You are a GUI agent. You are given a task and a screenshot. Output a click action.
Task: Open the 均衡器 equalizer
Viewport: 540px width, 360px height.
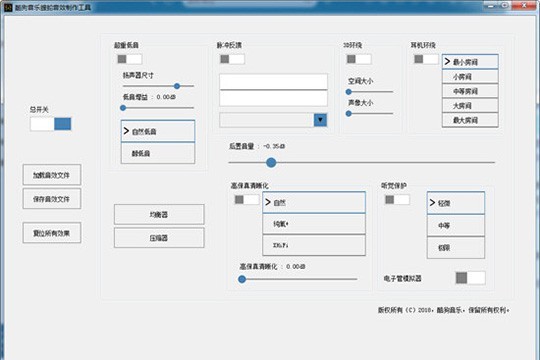tap(159, 214)
